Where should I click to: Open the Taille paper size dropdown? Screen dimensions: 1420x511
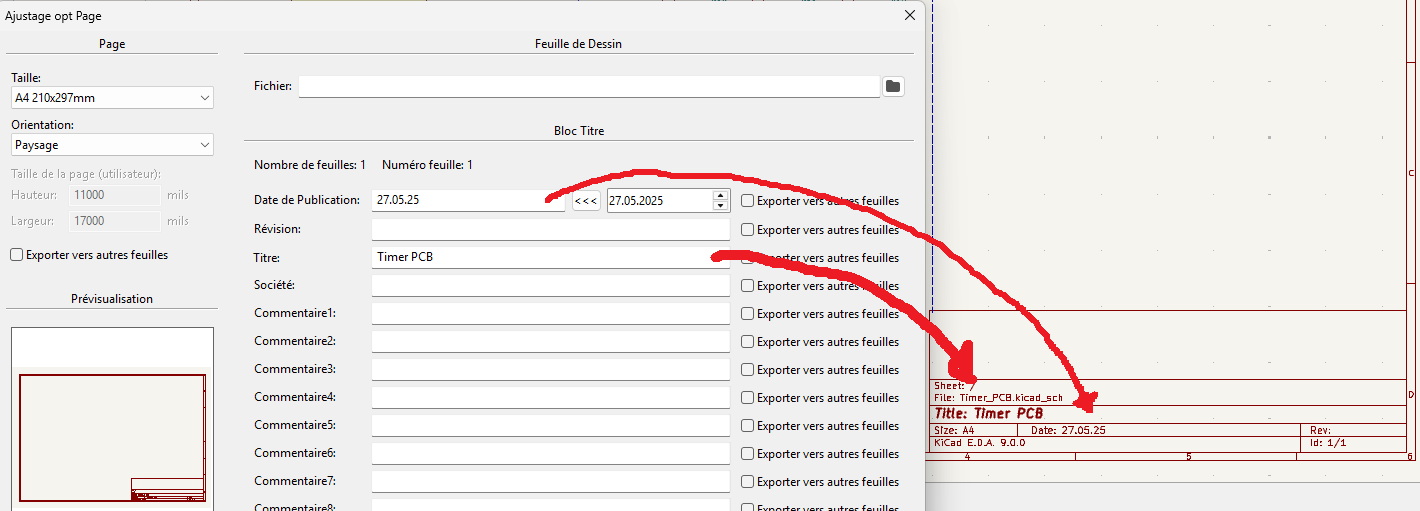(112, 98)
